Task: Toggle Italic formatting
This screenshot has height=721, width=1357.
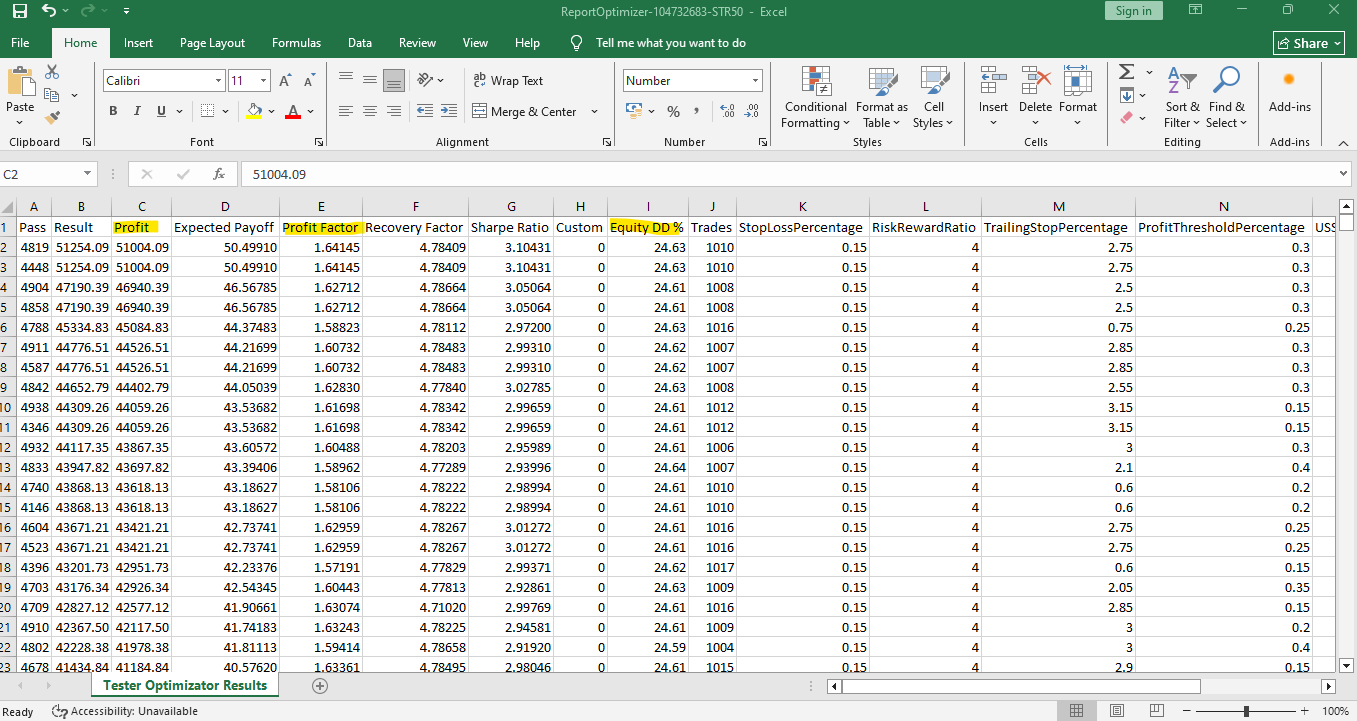Action: pyautogui.click(x=137, y=111)
